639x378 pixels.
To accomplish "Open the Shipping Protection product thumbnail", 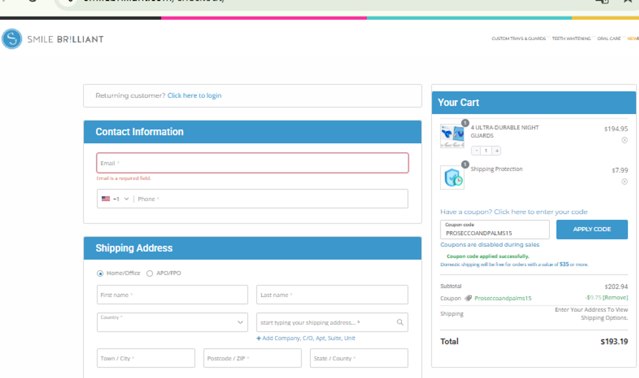I will (452, 178).
